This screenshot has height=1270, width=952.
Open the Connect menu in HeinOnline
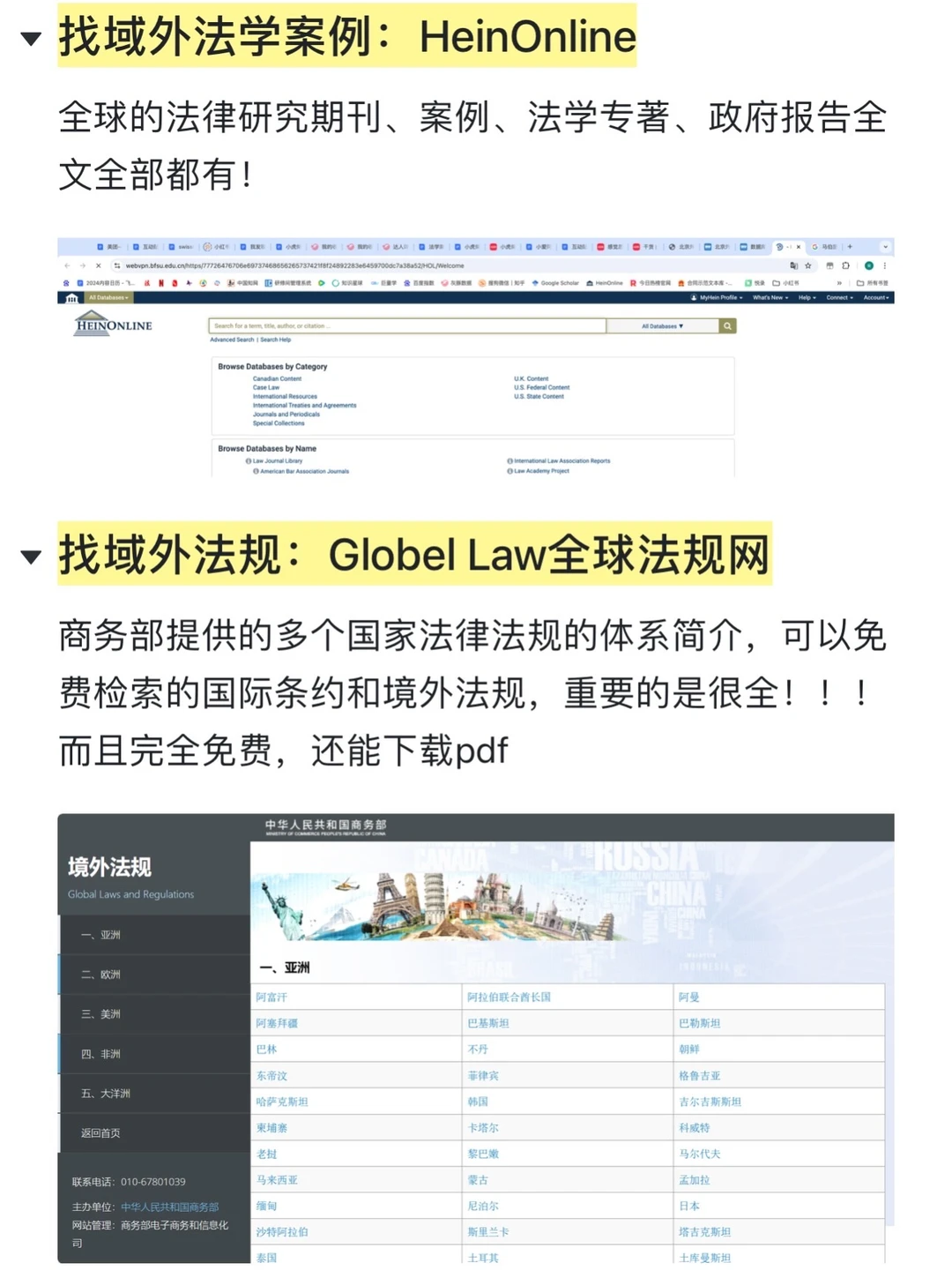point(839,298)
